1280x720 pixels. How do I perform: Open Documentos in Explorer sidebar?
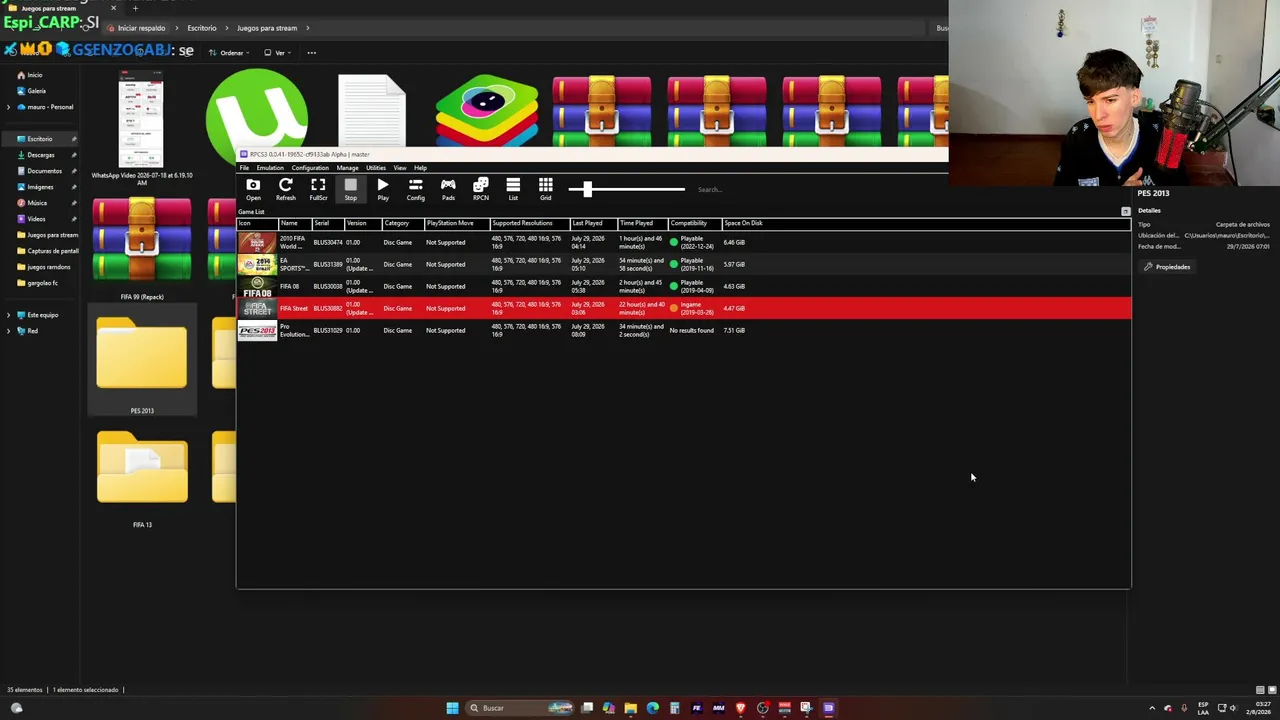pos(45,171)
